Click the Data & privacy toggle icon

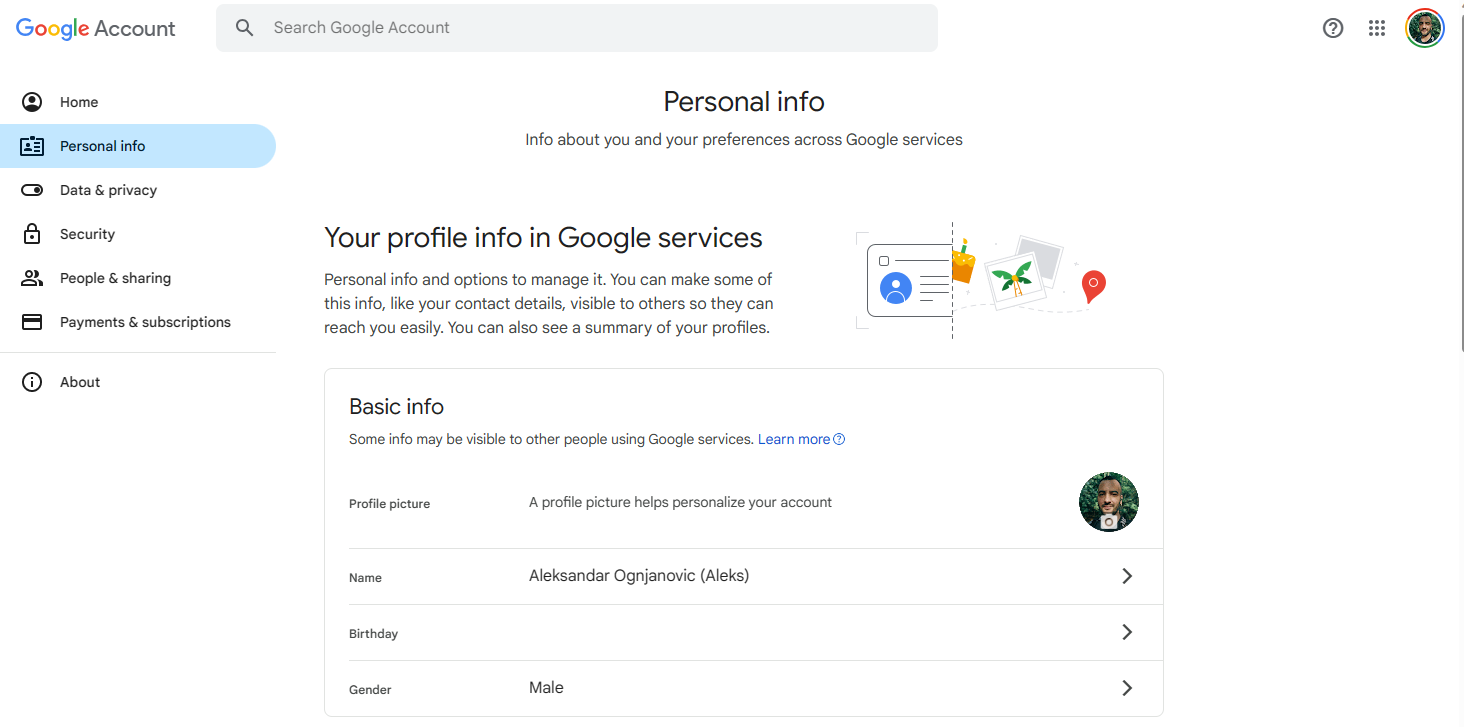tap(32, 190)
